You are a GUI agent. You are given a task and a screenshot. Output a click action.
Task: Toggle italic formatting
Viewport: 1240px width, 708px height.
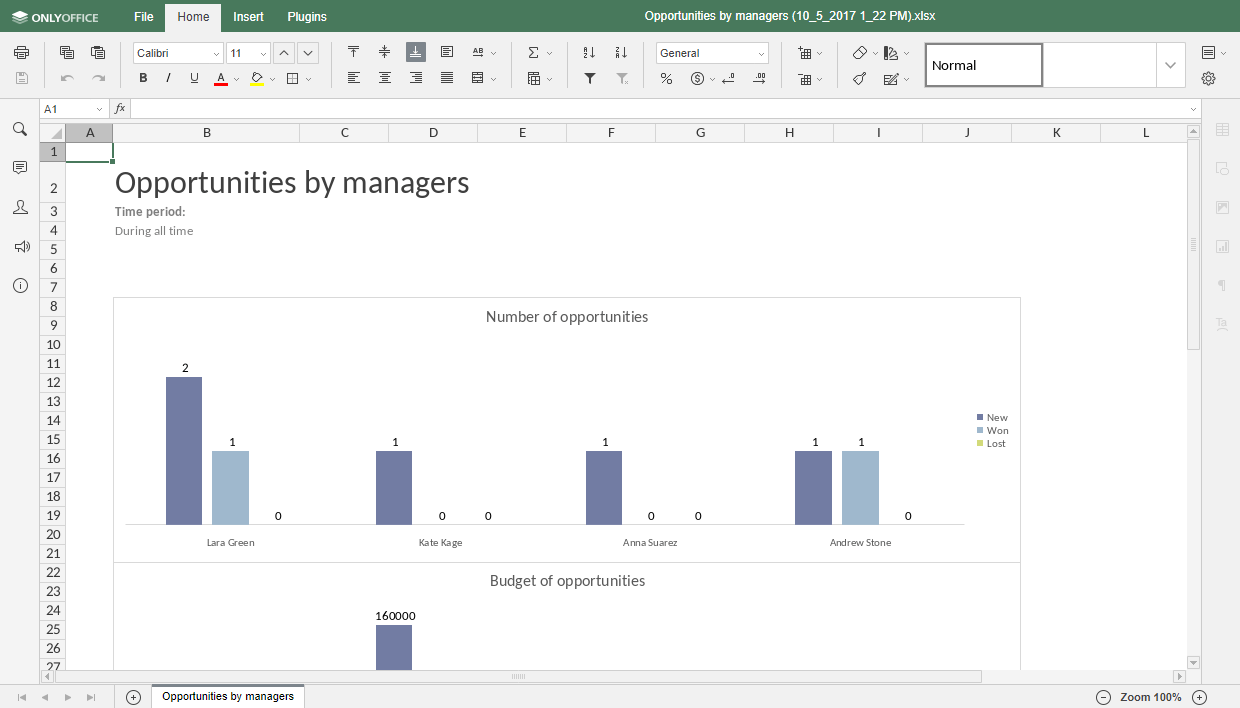pyautogui.click(x=166, y=77)
